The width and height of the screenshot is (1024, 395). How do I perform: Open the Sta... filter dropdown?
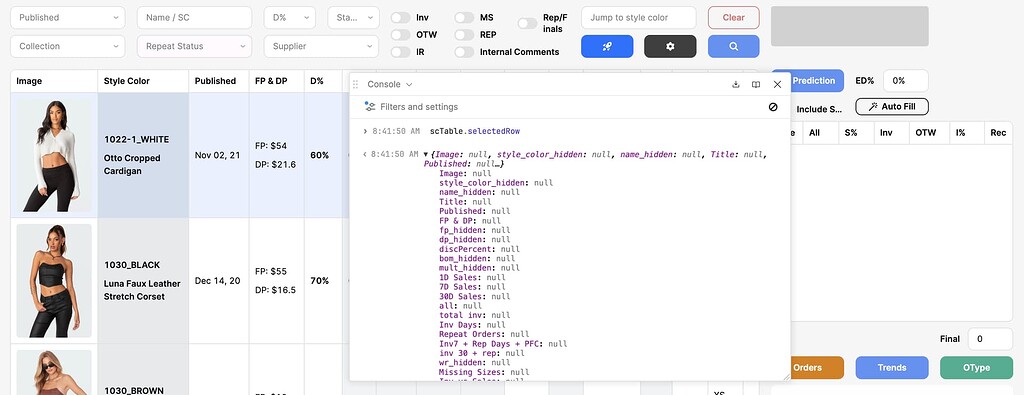(x=353, y=18)
